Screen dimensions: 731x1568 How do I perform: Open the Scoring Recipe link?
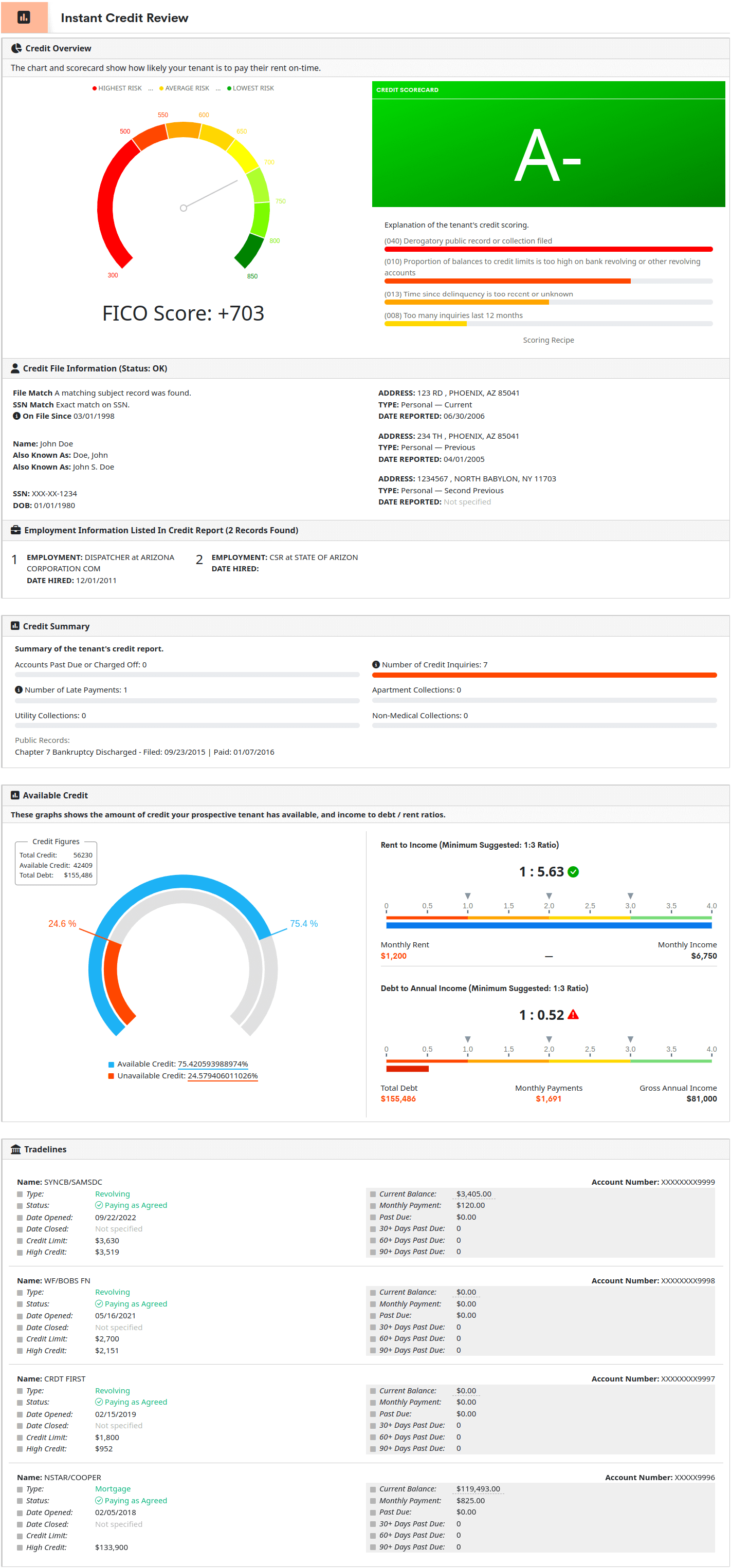(x=548, y=340)
